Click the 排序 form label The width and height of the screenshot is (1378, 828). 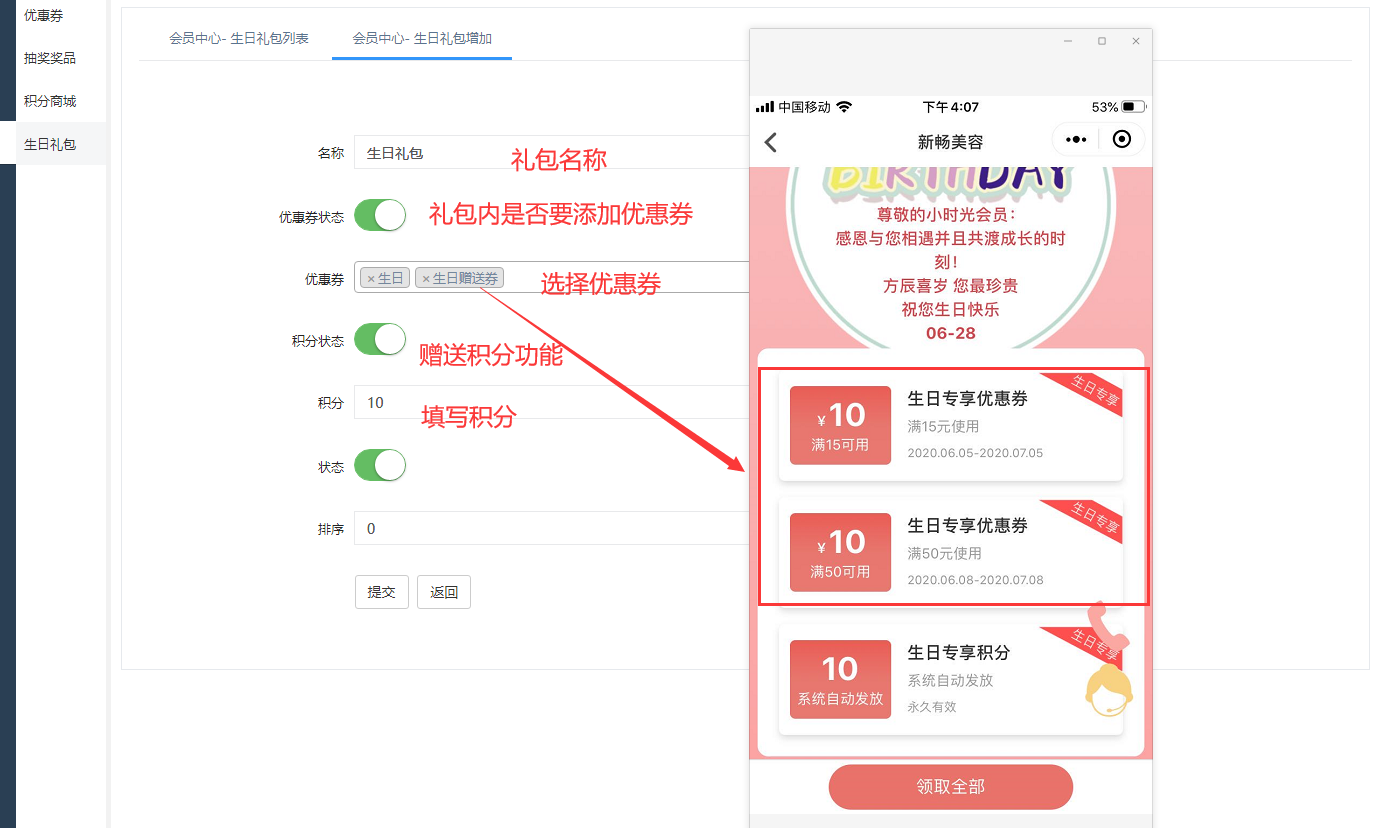(331, 529)
